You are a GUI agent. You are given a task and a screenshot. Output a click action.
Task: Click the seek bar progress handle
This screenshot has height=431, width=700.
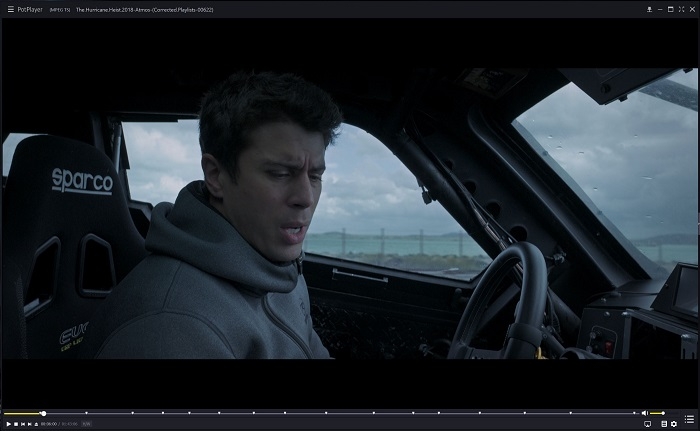[43, 413]
